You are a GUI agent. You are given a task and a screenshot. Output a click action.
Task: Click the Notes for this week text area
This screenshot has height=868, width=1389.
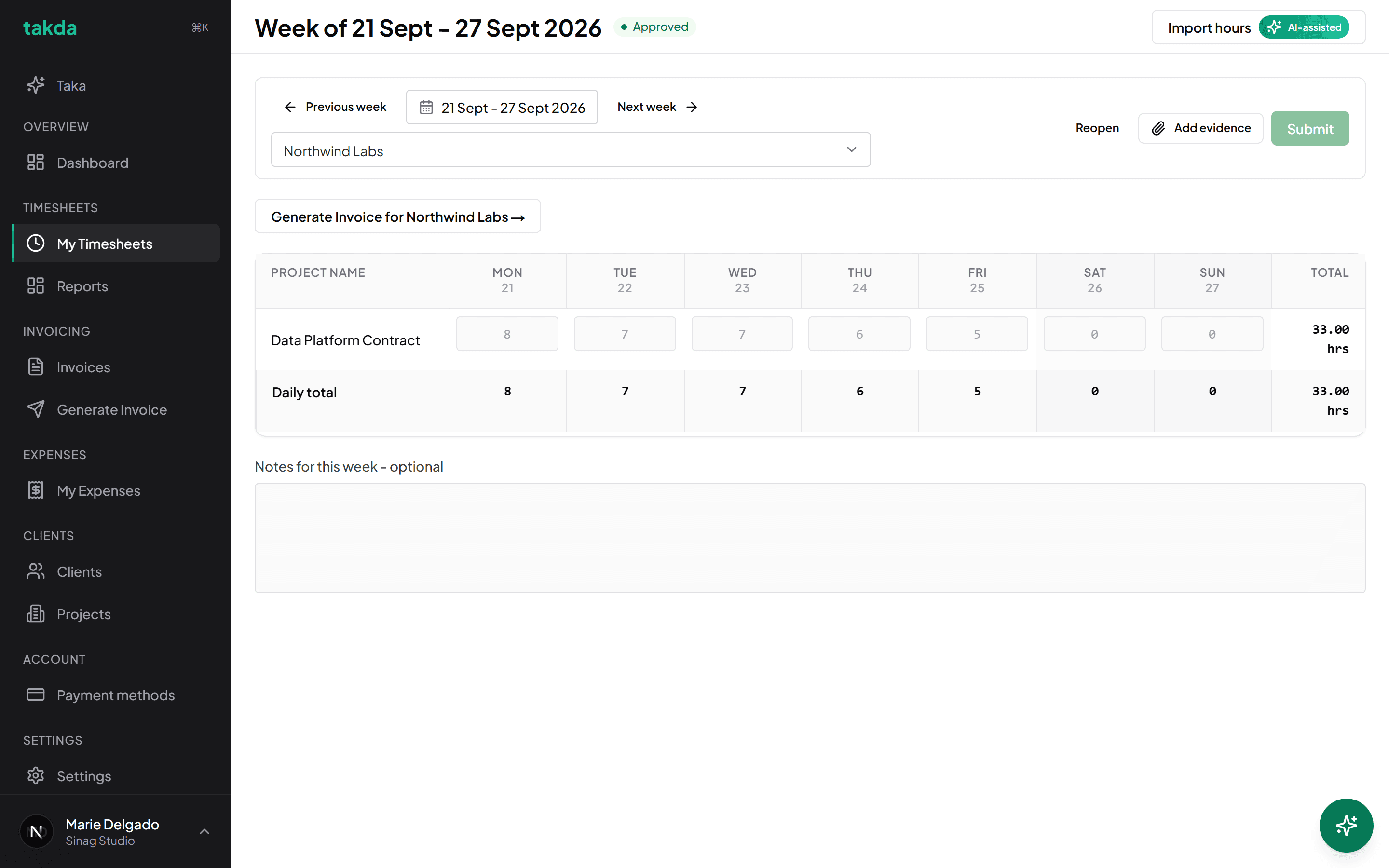(810, 538)
